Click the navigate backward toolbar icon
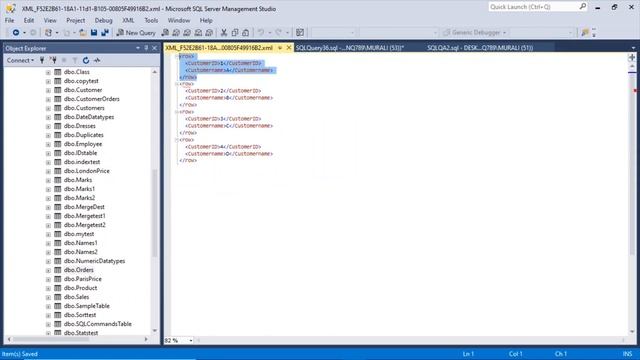 pyautogui.click(x=16, y=33)
